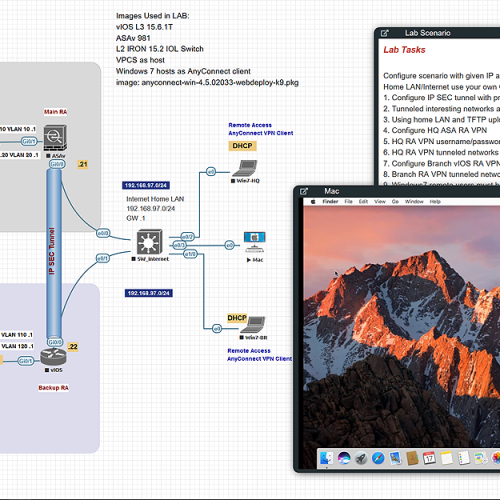Click the e0 interface label beside Win7-BR
This screenshot has width=500, height=500.
coord(217,329)
